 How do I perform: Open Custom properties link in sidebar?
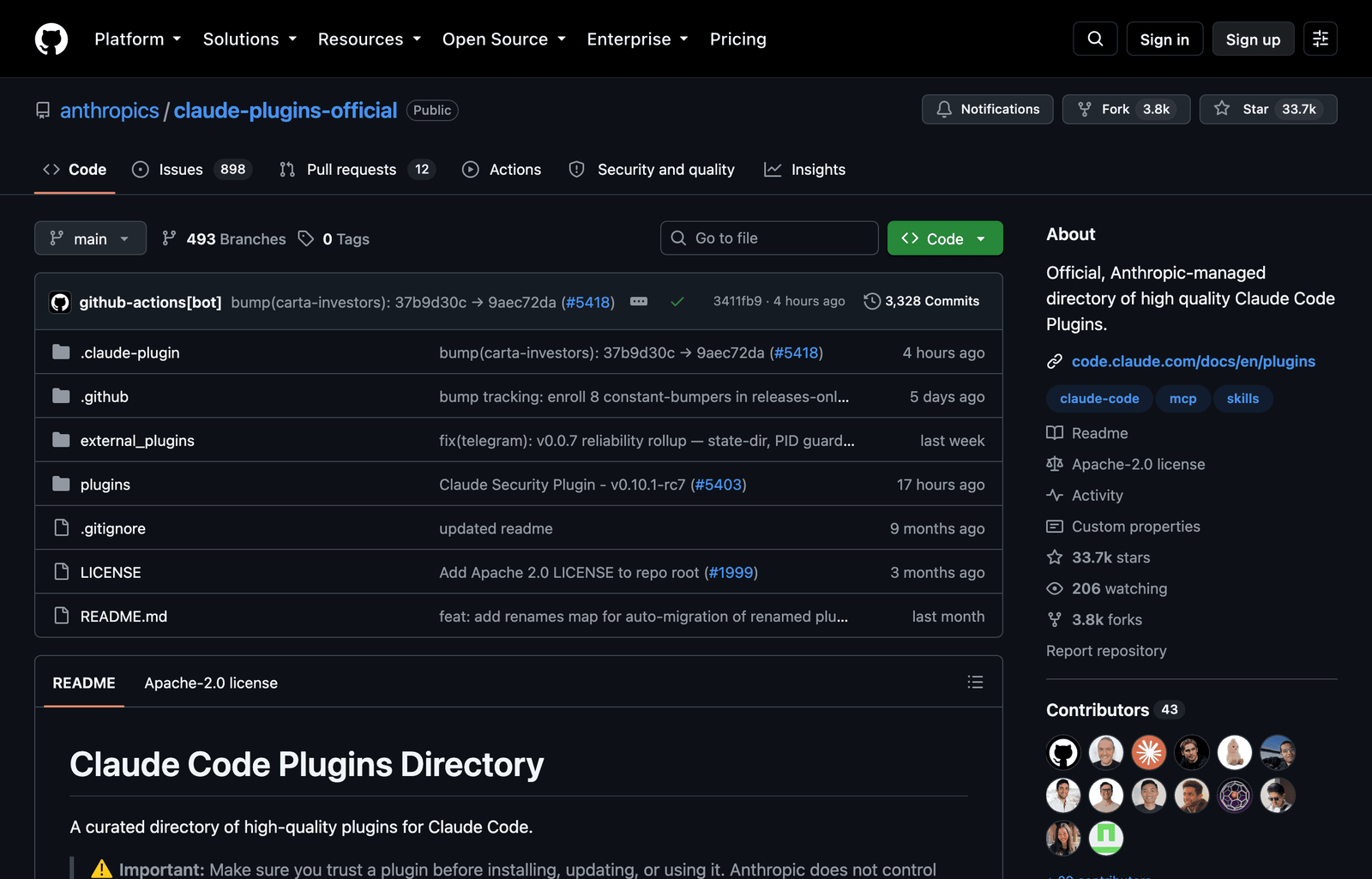(x=1123, y=527)
